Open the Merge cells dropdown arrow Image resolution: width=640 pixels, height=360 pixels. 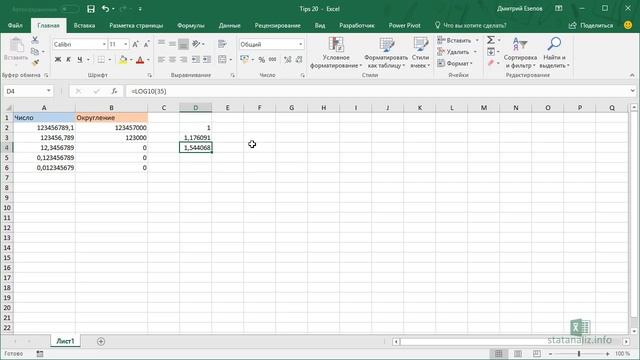[231, 60]
